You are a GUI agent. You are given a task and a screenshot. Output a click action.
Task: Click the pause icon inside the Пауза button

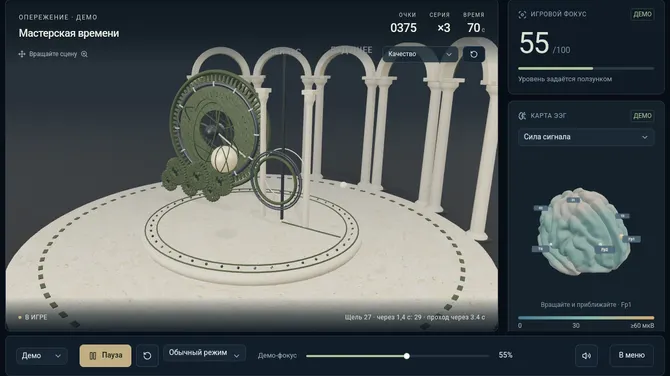click(93, 355)
